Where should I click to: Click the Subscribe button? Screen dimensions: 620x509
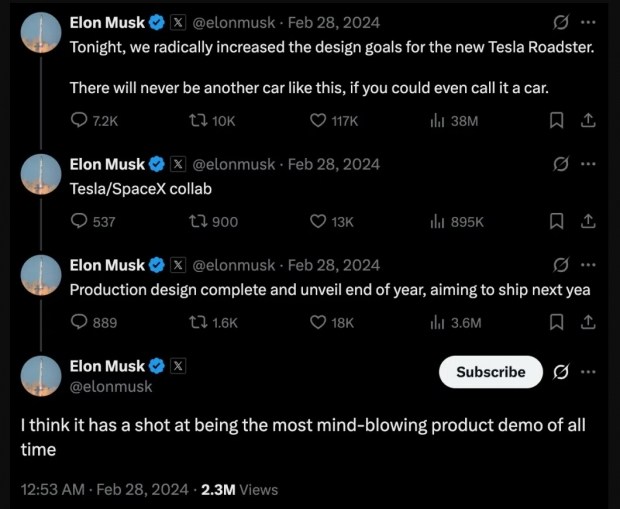coord(490,372)
